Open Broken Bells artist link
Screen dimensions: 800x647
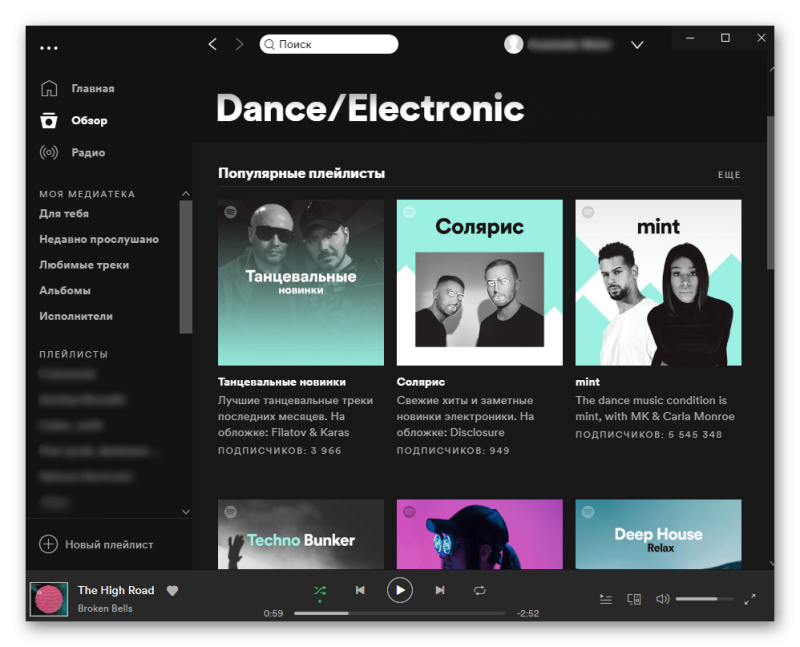[x=105, y=608]
